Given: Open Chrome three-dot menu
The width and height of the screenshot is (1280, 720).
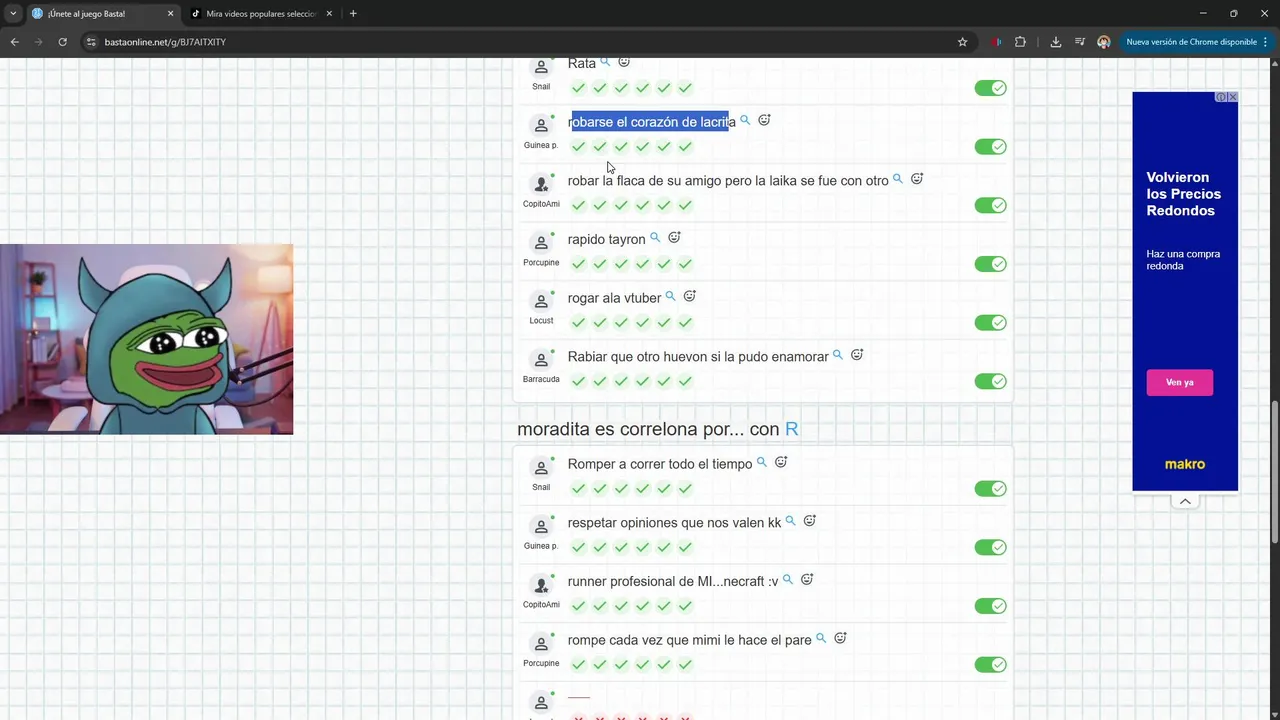Looking at the screenshot, I should pos(1266,42).
